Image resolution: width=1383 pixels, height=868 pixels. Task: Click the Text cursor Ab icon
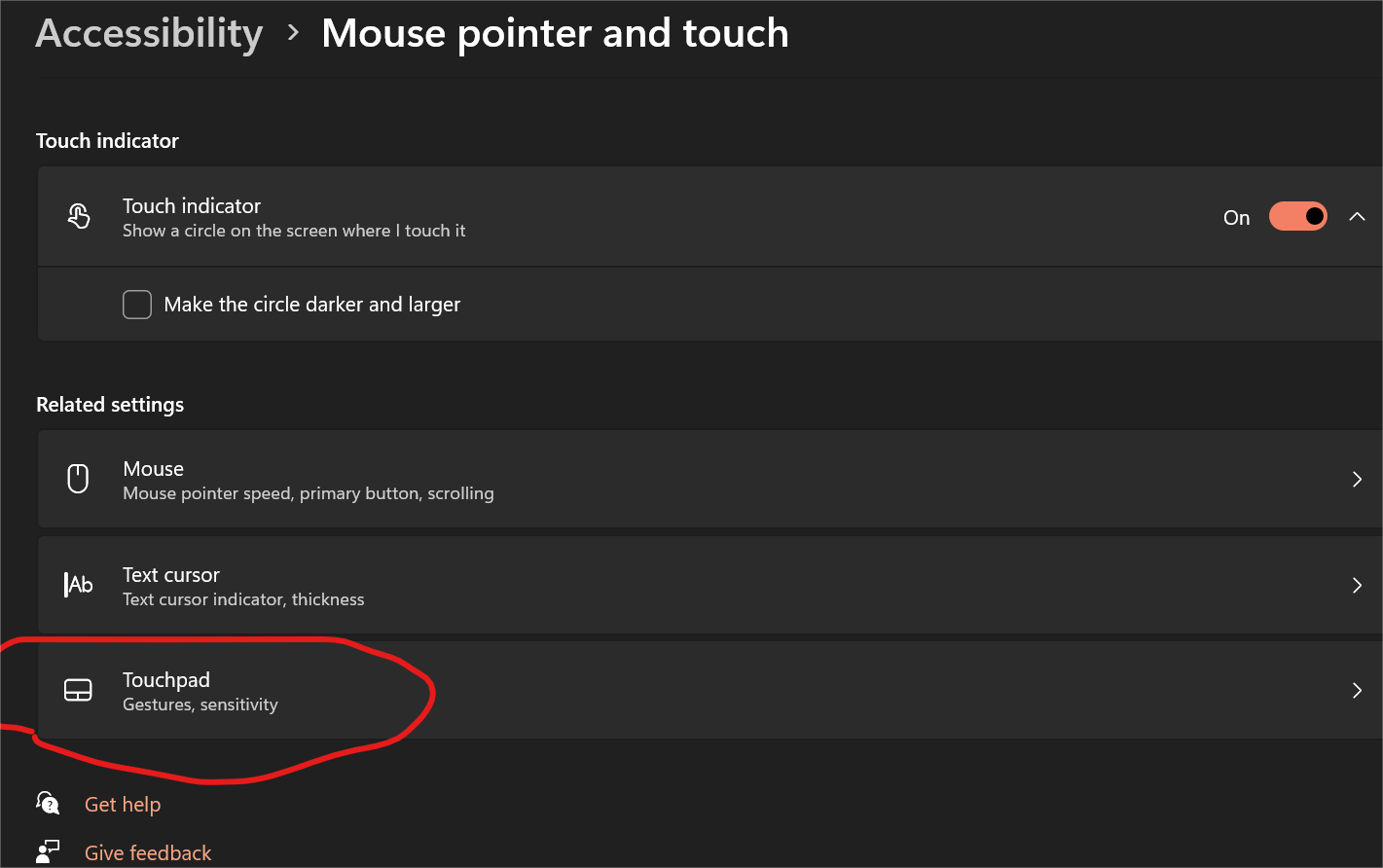79,585
